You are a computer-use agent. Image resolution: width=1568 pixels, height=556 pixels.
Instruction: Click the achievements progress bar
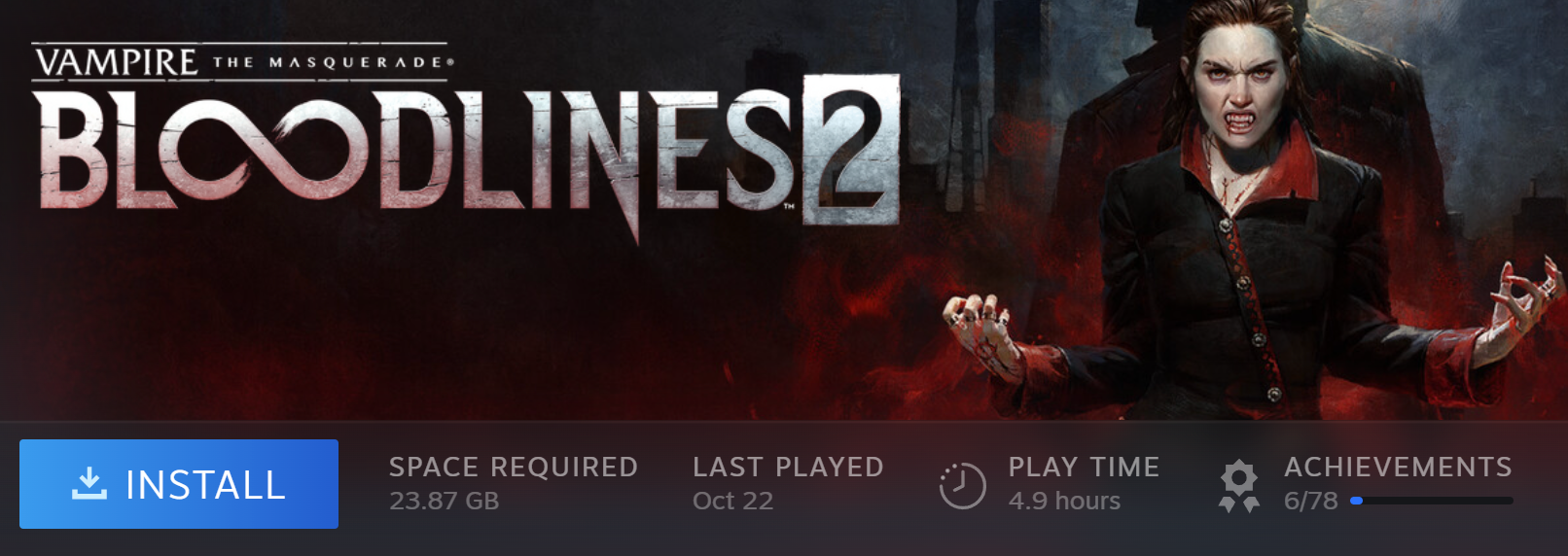(1432, 501)
